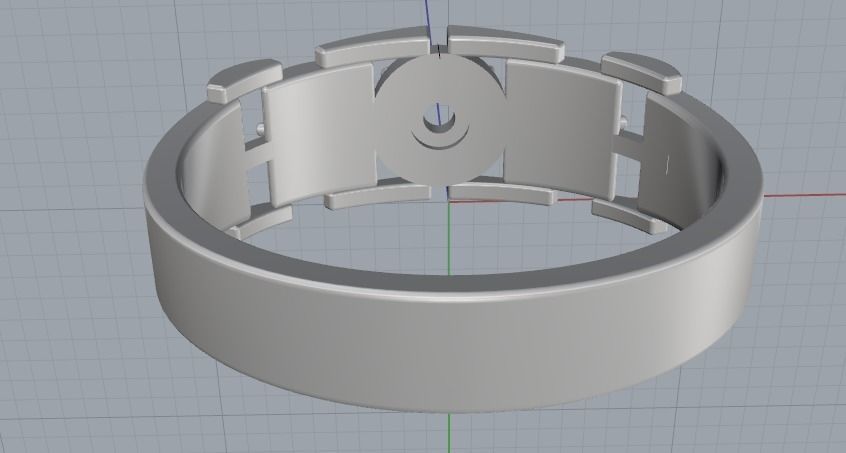
Task: Select the small pin on the right plate's edge
Action: tap(624, 122)
